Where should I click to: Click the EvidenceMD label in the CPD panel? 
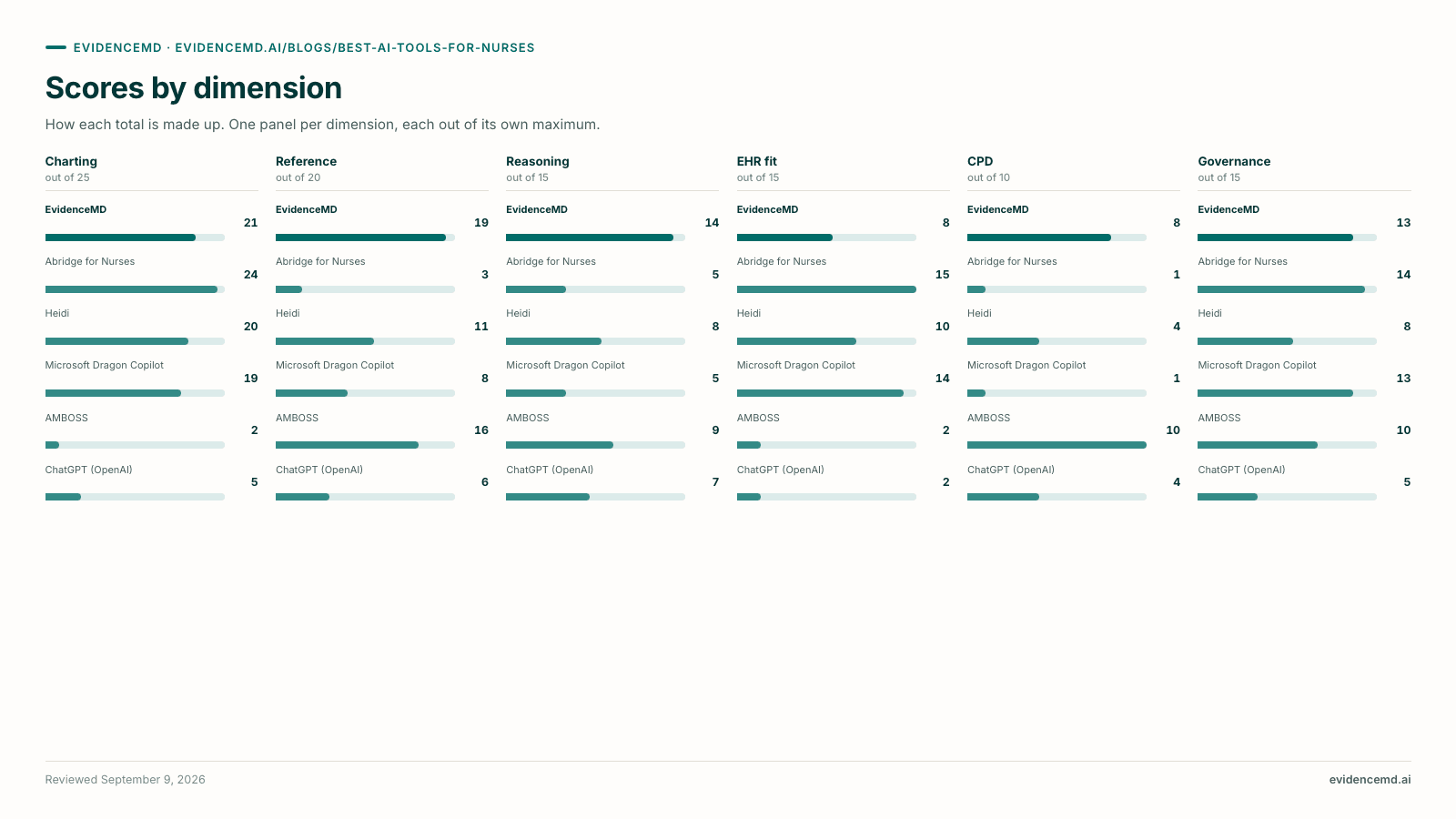click(x=998, y=209)
